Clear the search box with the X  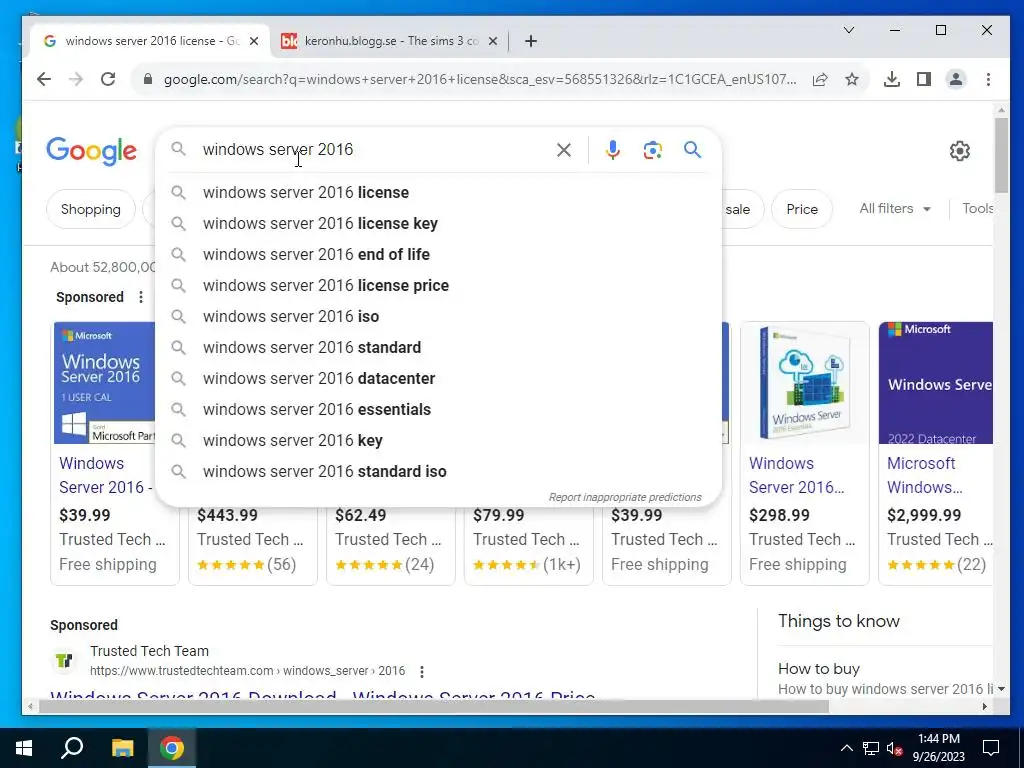564,150
